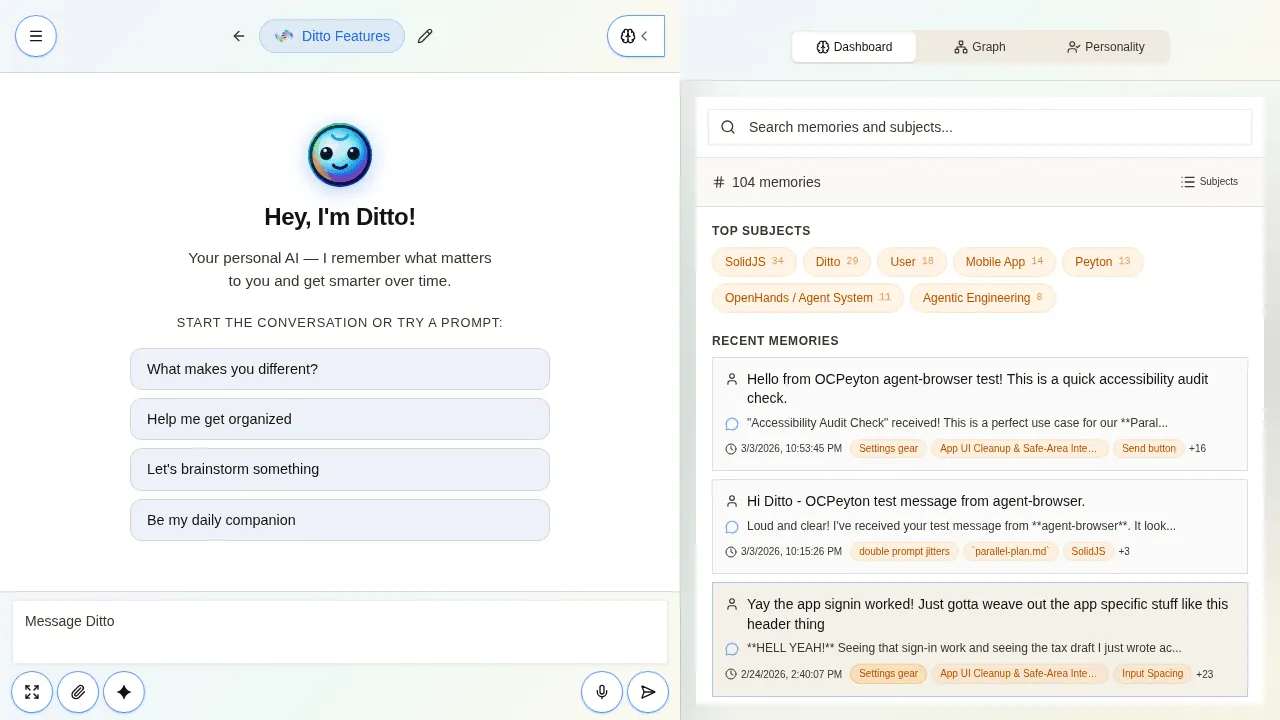
Task: Click the sparkle AI tools icon
Action: point(124,691)
